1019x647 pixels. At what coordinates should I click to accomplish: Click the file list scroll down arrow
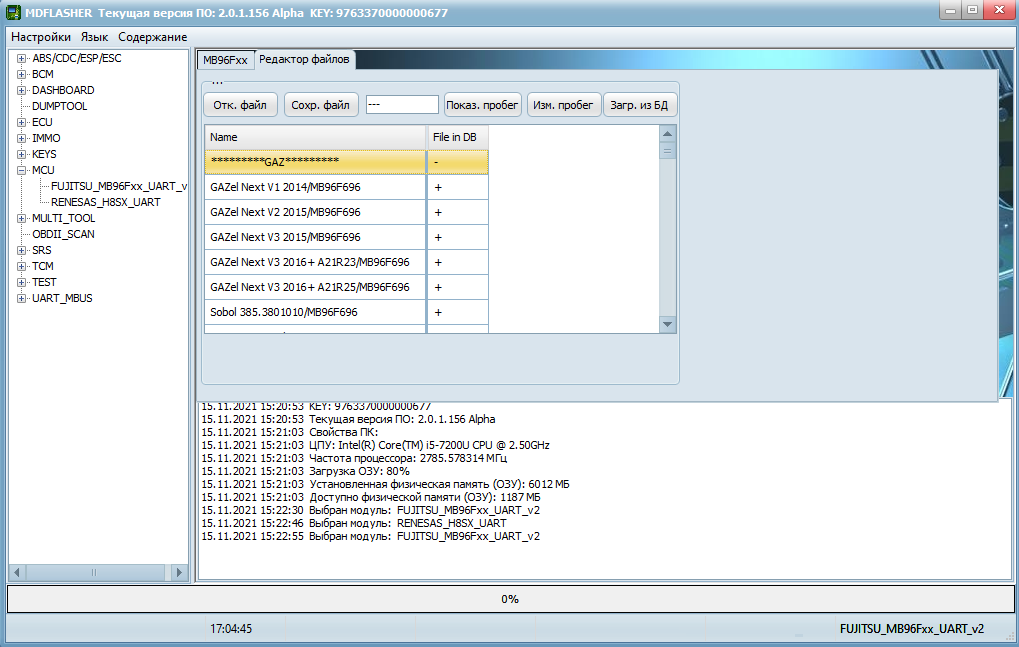[667, 324]
